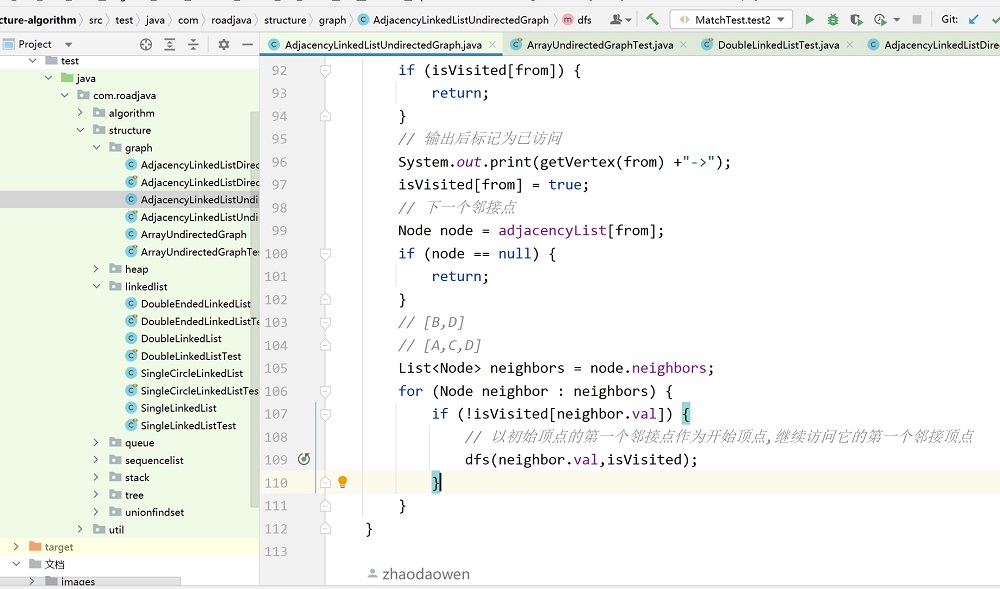Screen dimensions: 1000x589
Task: Open the Project view selector dropdown
Action: pos(68,44)
